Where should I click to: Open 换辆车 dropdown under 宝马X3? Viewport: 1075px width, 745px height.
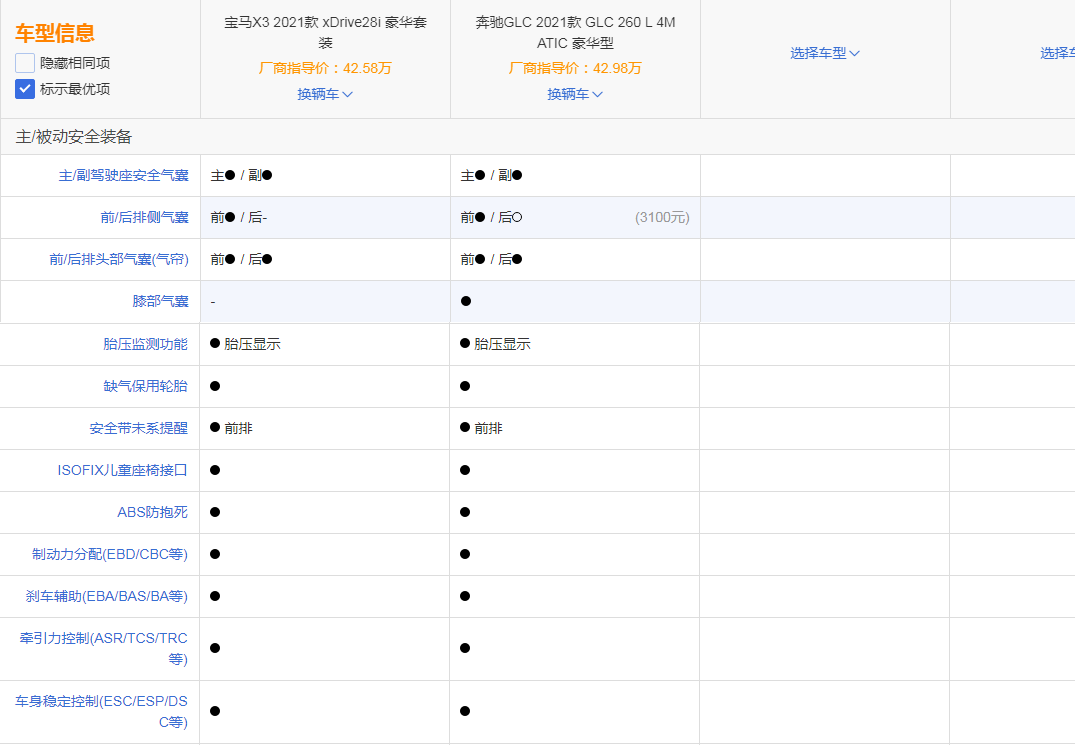click(325, 94)
